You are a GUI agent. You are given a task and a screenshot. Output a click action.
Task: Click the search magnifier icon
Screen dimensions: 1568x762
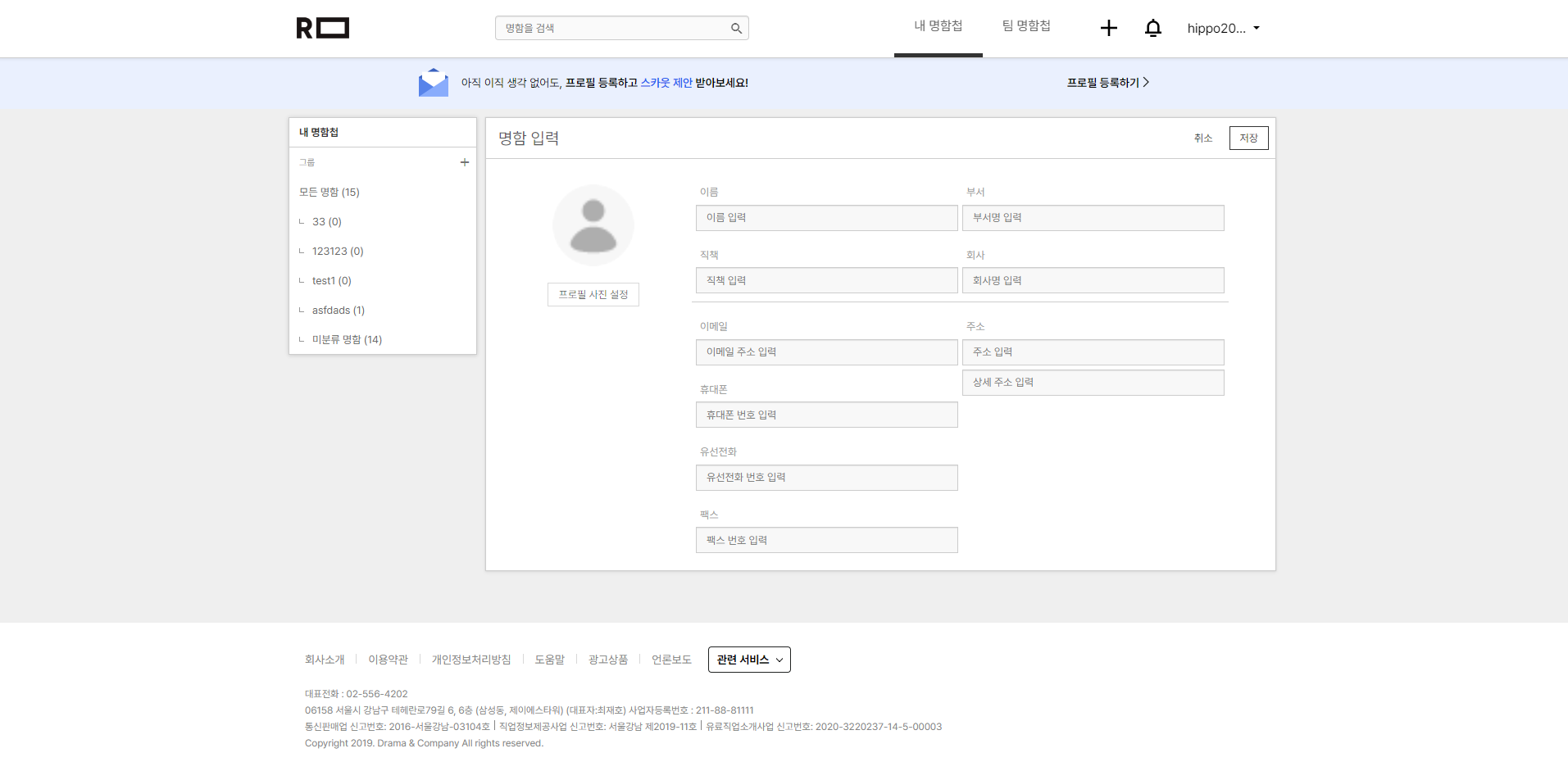pos(736,28)
